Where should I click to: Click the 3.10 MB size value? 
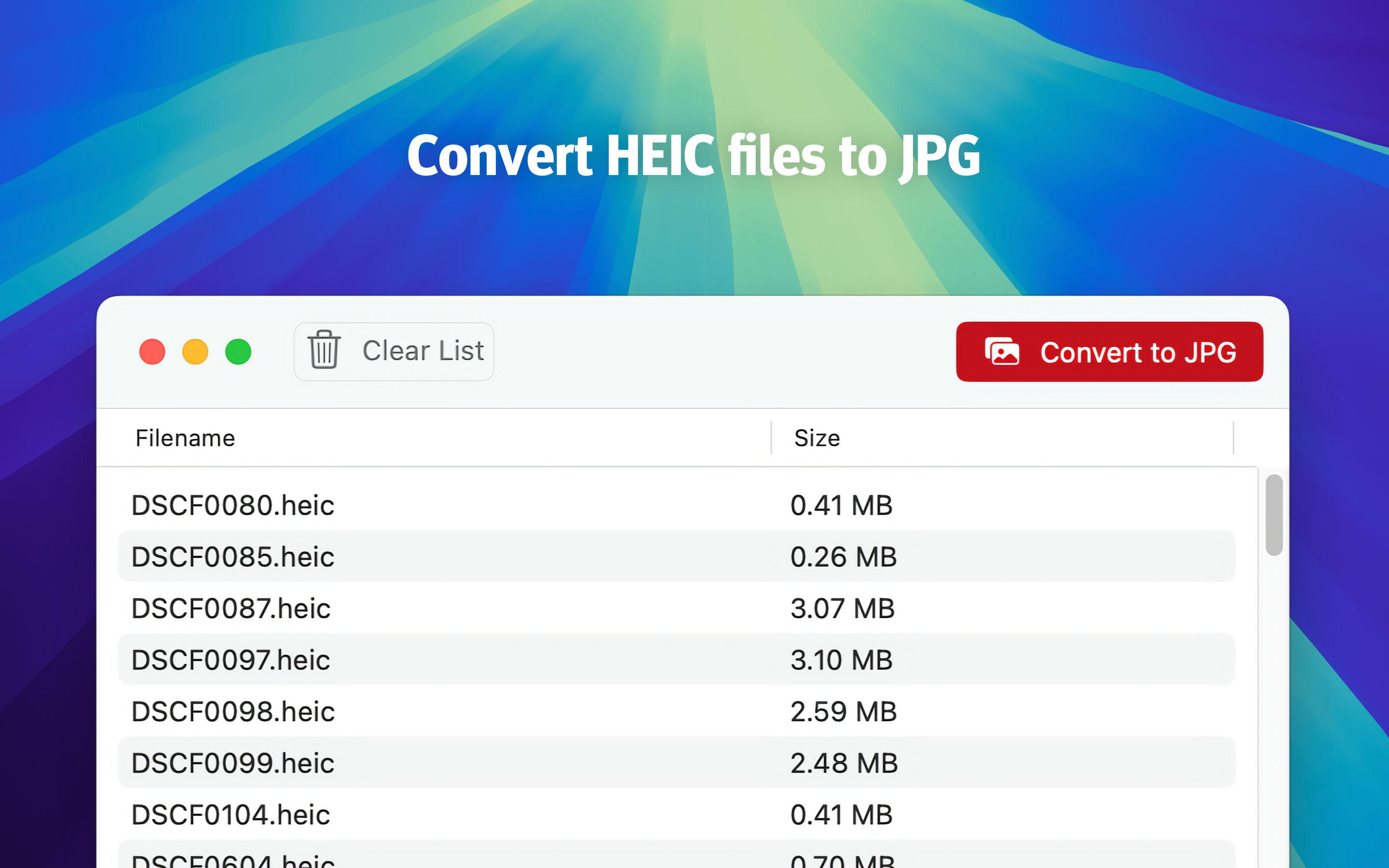[842, 660]
